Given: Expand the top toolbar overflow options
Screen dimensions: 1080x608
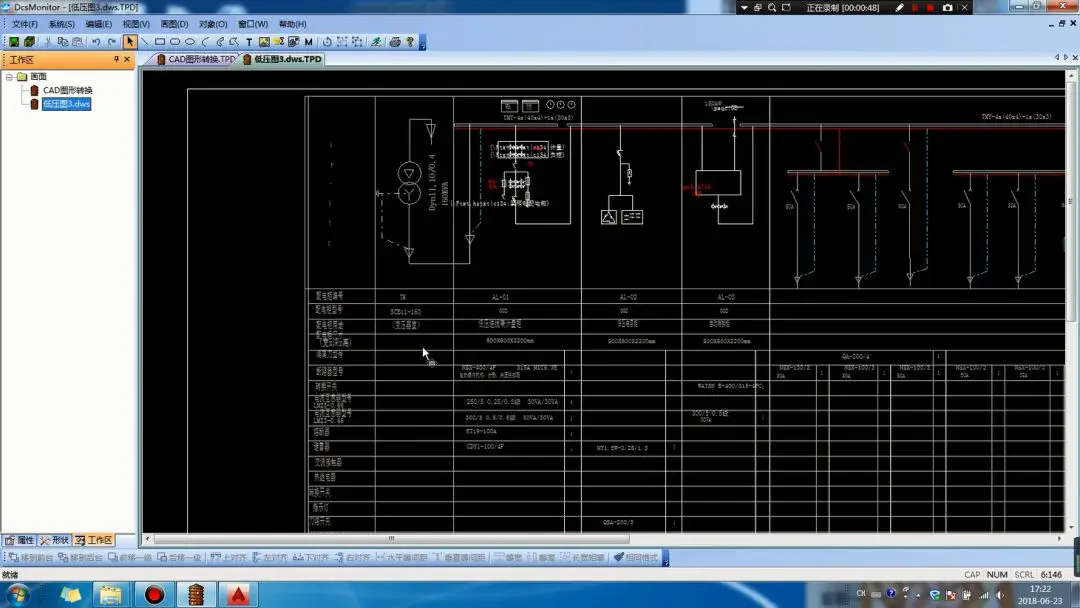Looking at the screenshot, I should tap(422, 44).
